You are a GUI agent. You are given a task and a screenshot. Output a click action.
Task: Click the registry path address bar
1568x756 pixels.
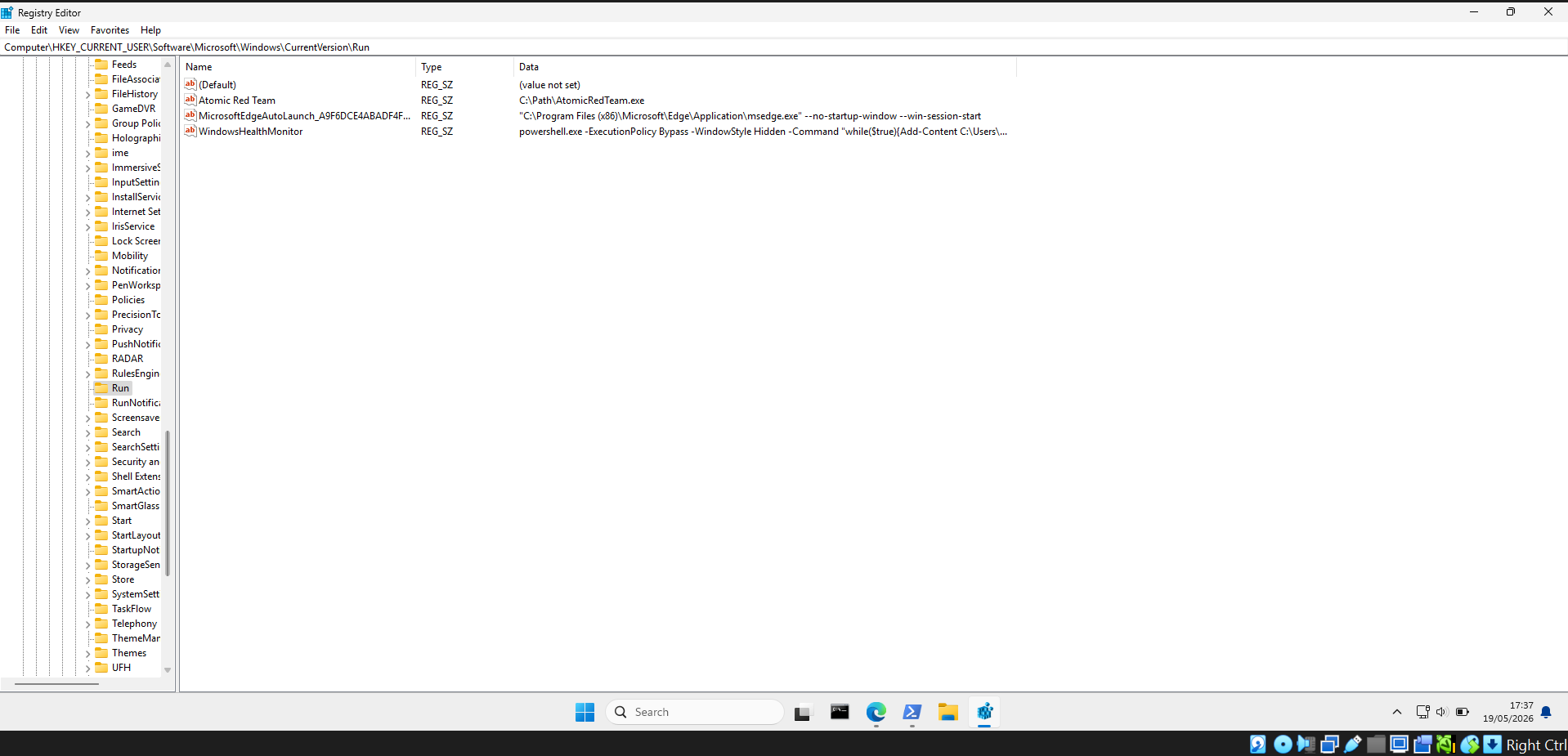point(784,47)
